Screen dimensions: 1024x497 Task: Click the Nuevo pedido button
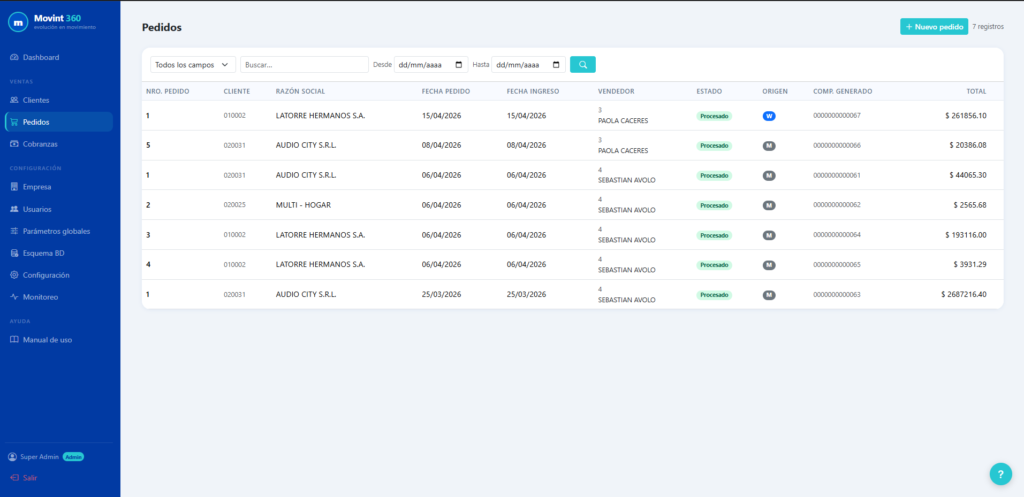pyautogui.click(x=933, y=27)
